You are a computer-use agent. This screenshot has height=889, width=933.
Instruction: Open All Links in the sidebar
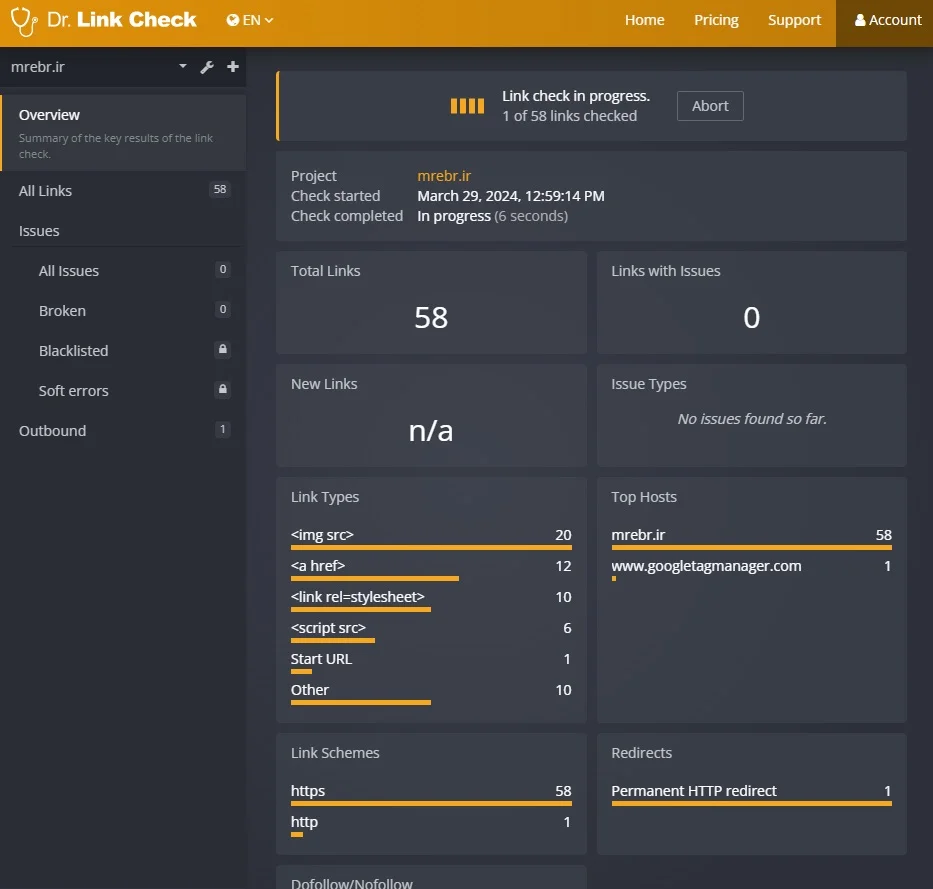[x=123, y=190]
